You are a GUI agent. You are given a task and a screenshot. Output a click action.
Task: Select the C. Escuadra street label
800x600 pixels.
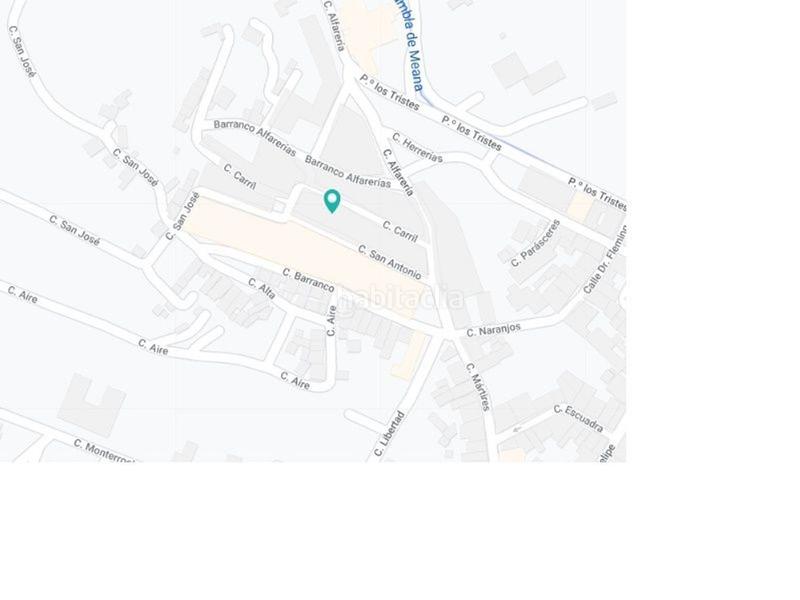tap(579, 418)
